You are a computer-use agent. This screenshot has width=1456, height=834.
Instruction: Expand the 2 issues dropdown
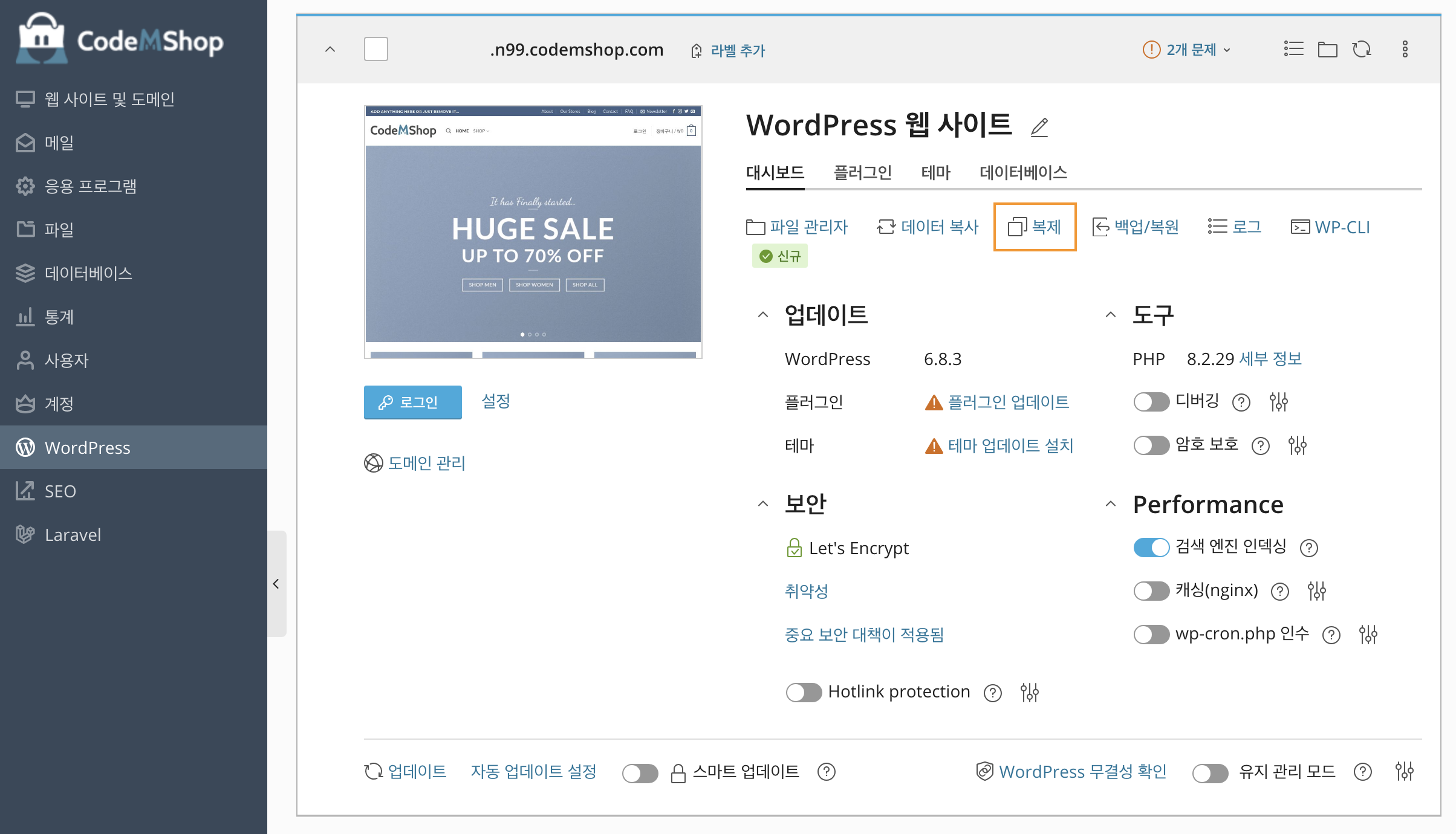(x=1186, y=50)
